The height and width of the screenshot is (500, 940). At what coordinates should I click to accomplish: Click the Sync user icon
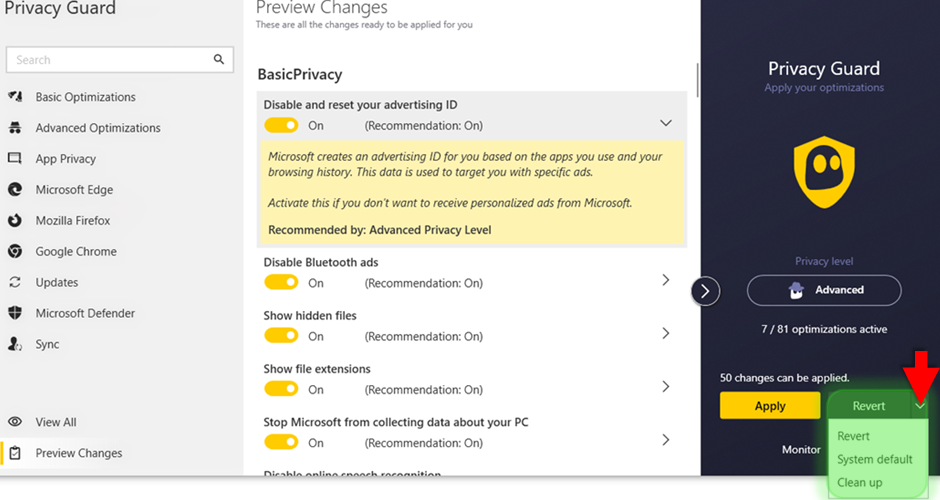pos(15,344)
